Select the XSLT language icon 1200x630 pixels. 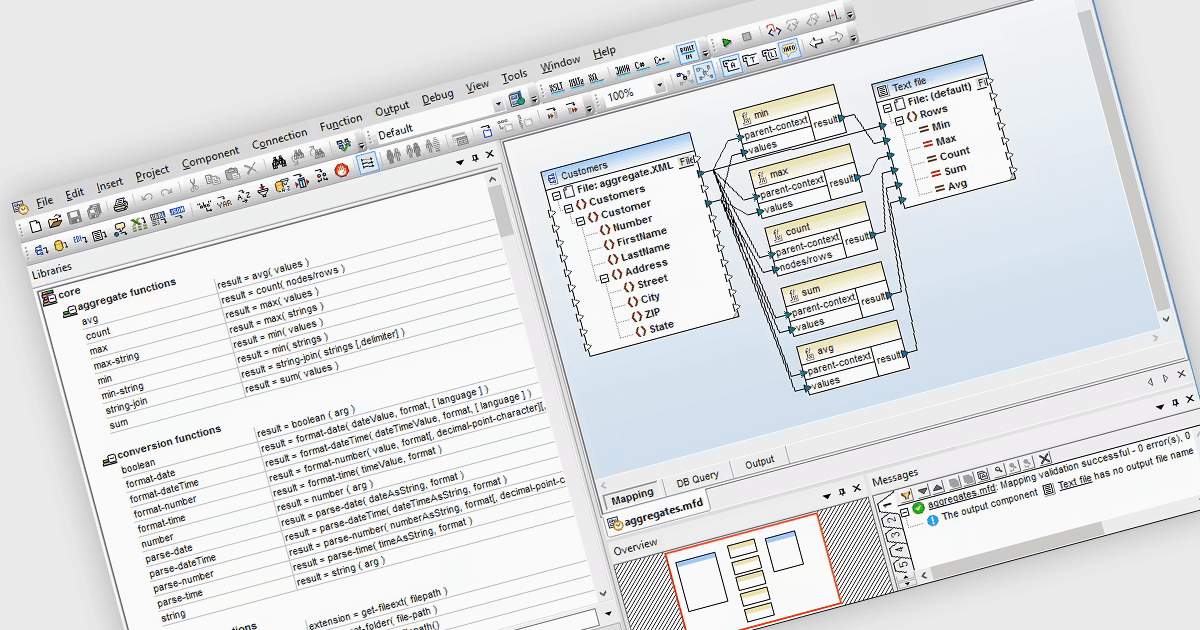pos(555,88)
